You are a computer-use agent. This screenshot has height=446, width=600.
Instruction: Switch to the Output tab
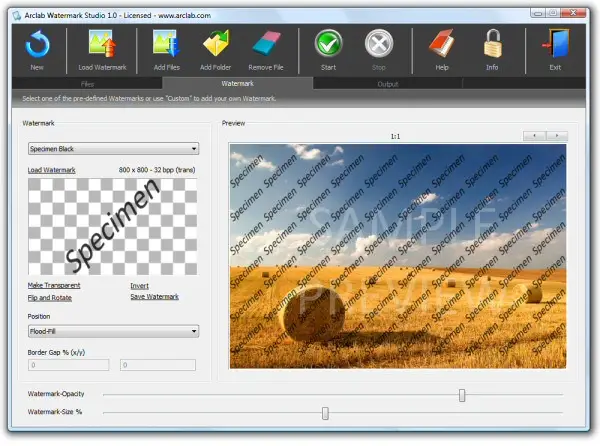(388, 84)
